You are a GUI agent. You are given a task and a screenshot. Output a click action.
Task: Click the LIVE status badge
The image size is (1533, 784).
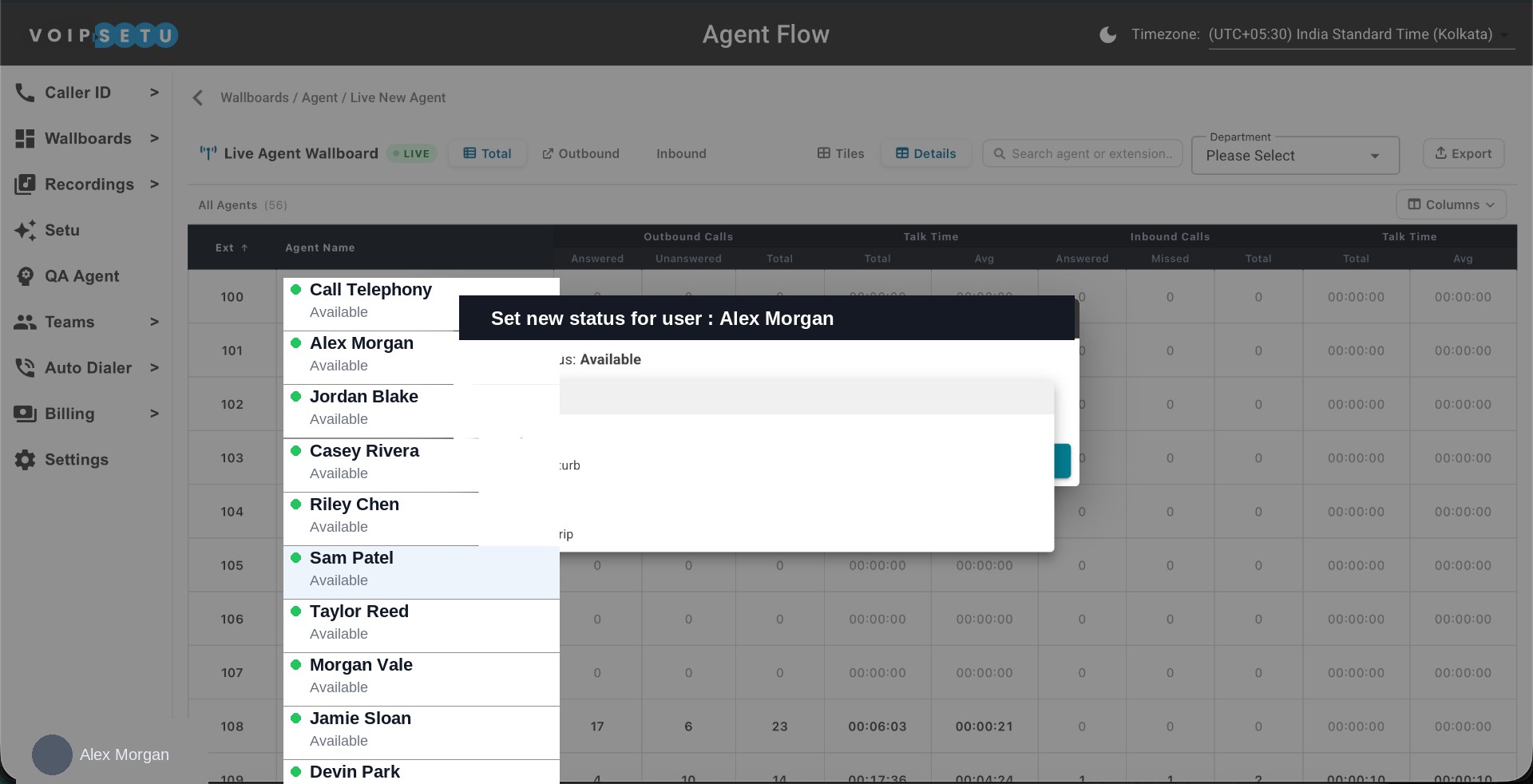tap(412, 153)
